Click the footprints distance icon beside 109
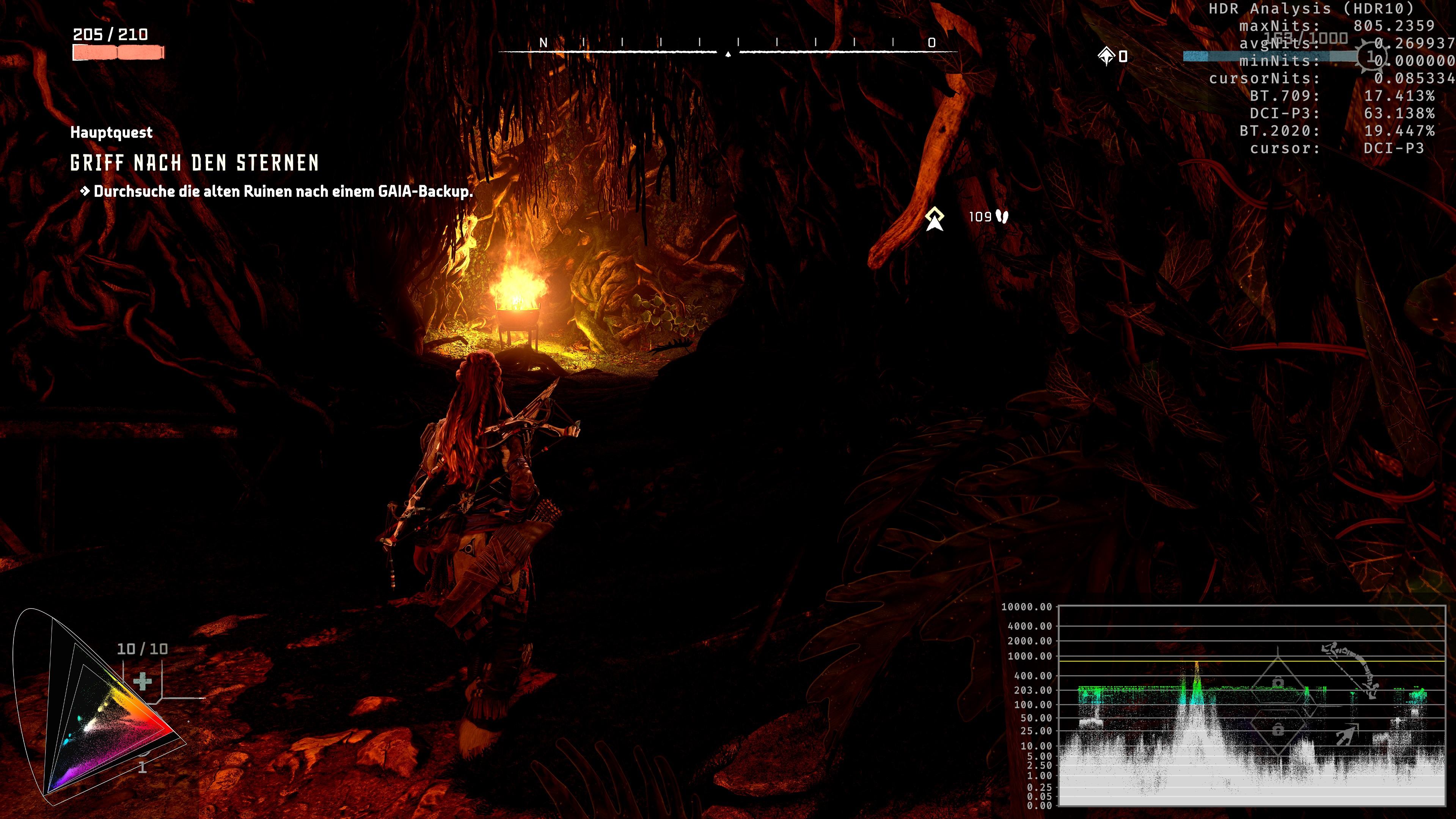 tap(1002, 217)
